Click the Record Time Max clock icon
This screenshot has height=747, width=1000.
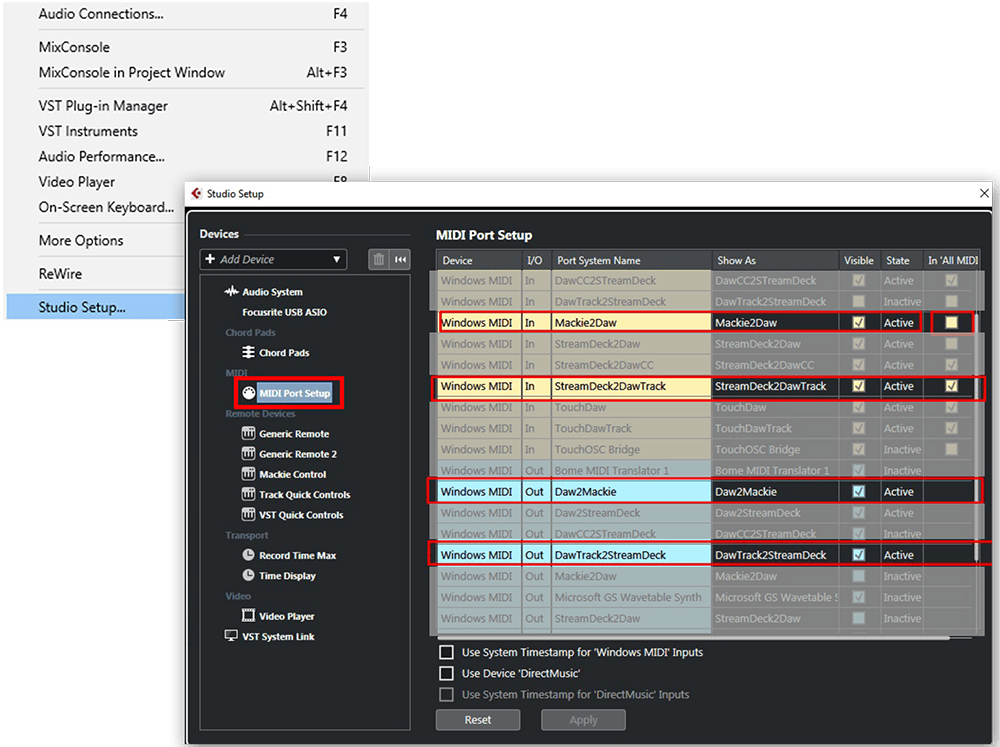point(248,555)
